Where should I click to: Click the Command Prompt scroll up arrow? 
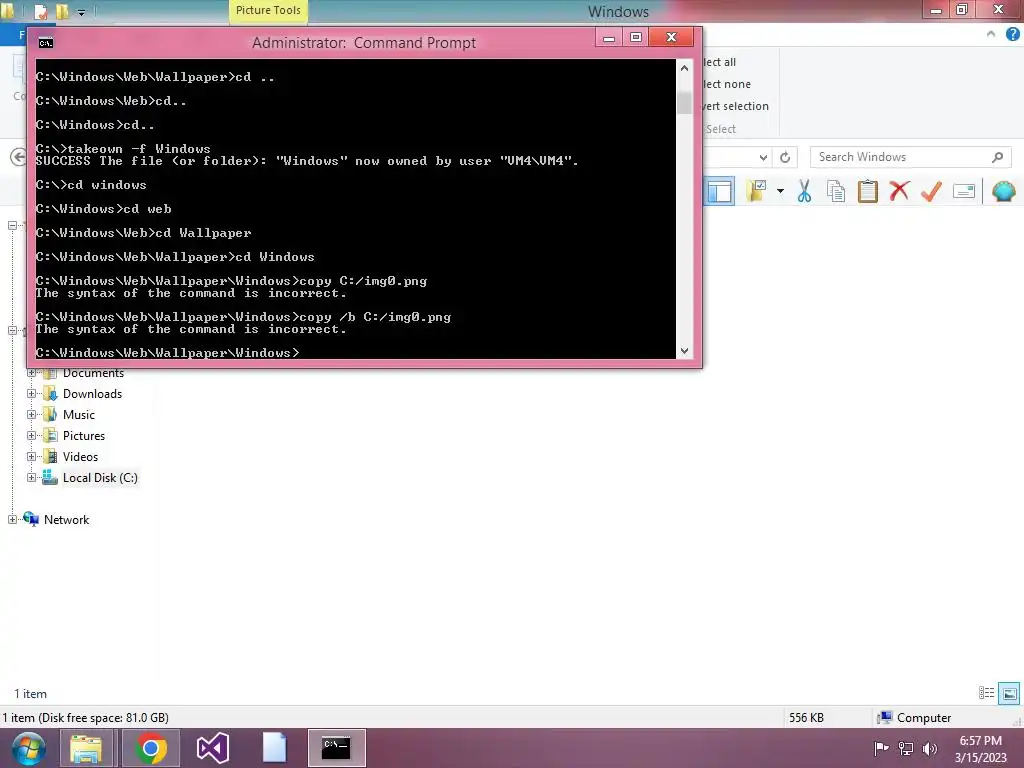684,68
